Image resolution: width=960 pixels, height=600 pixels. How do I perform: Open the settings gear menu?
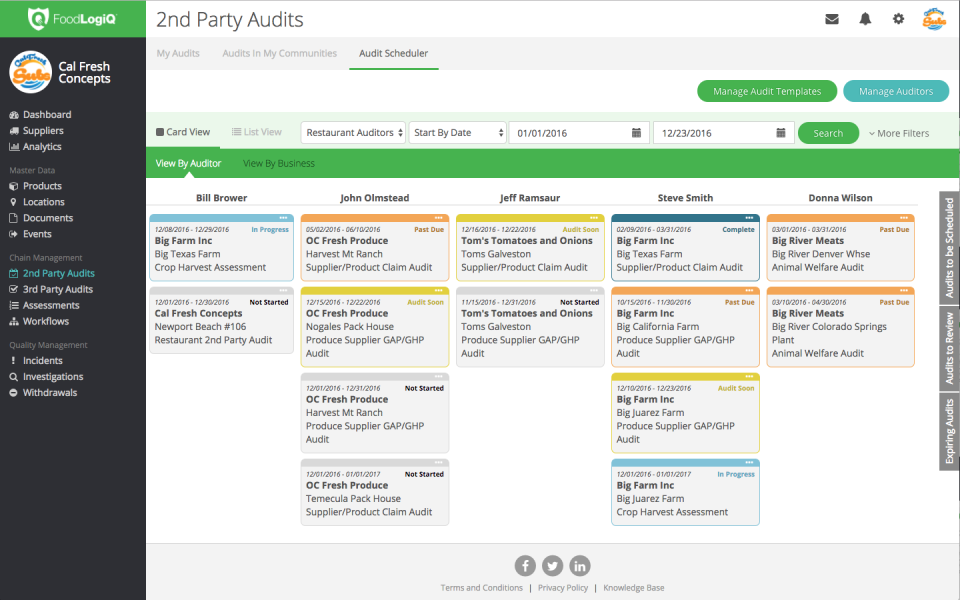click(897, 18)
